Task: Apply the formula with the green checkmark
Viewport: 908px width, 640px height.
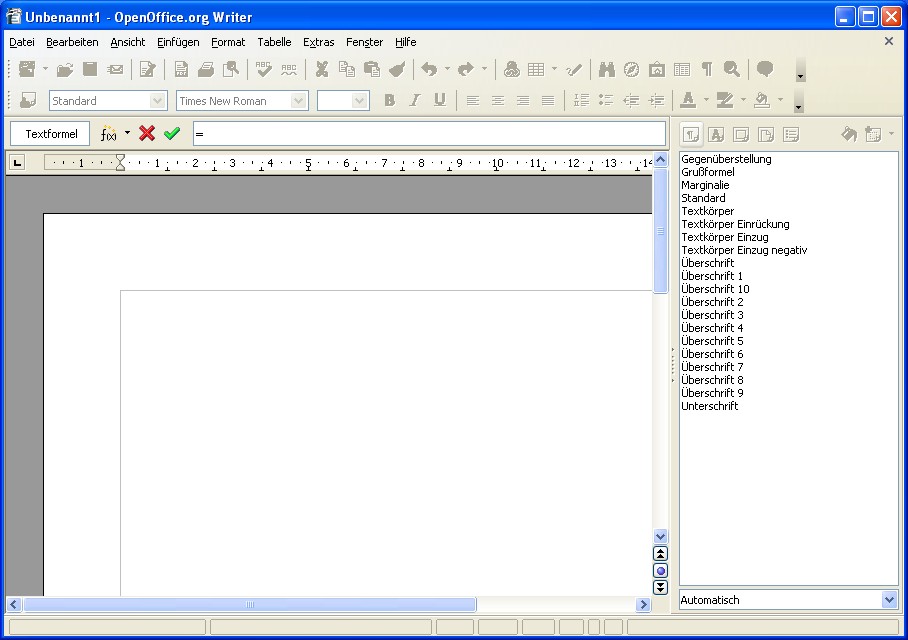Action: coord(172,134)
